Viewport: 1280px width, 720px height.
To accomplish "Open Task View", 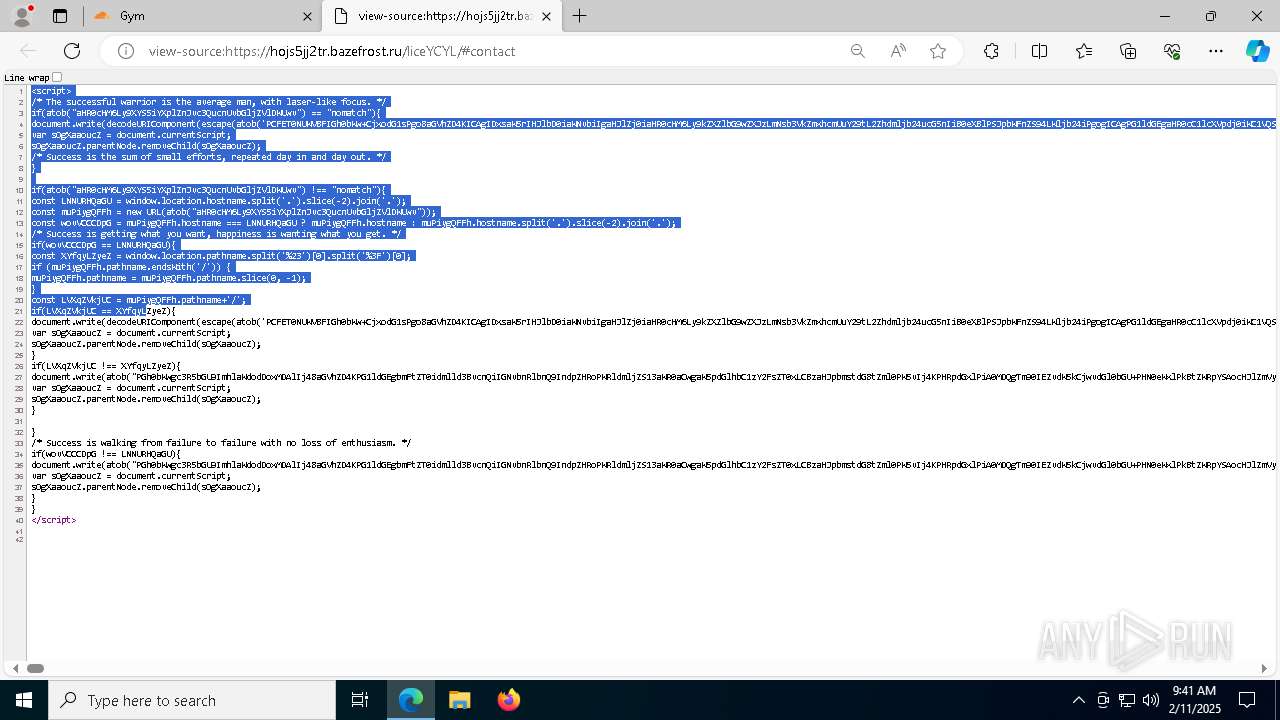I will pyautogui.click(x=360, y=700).
